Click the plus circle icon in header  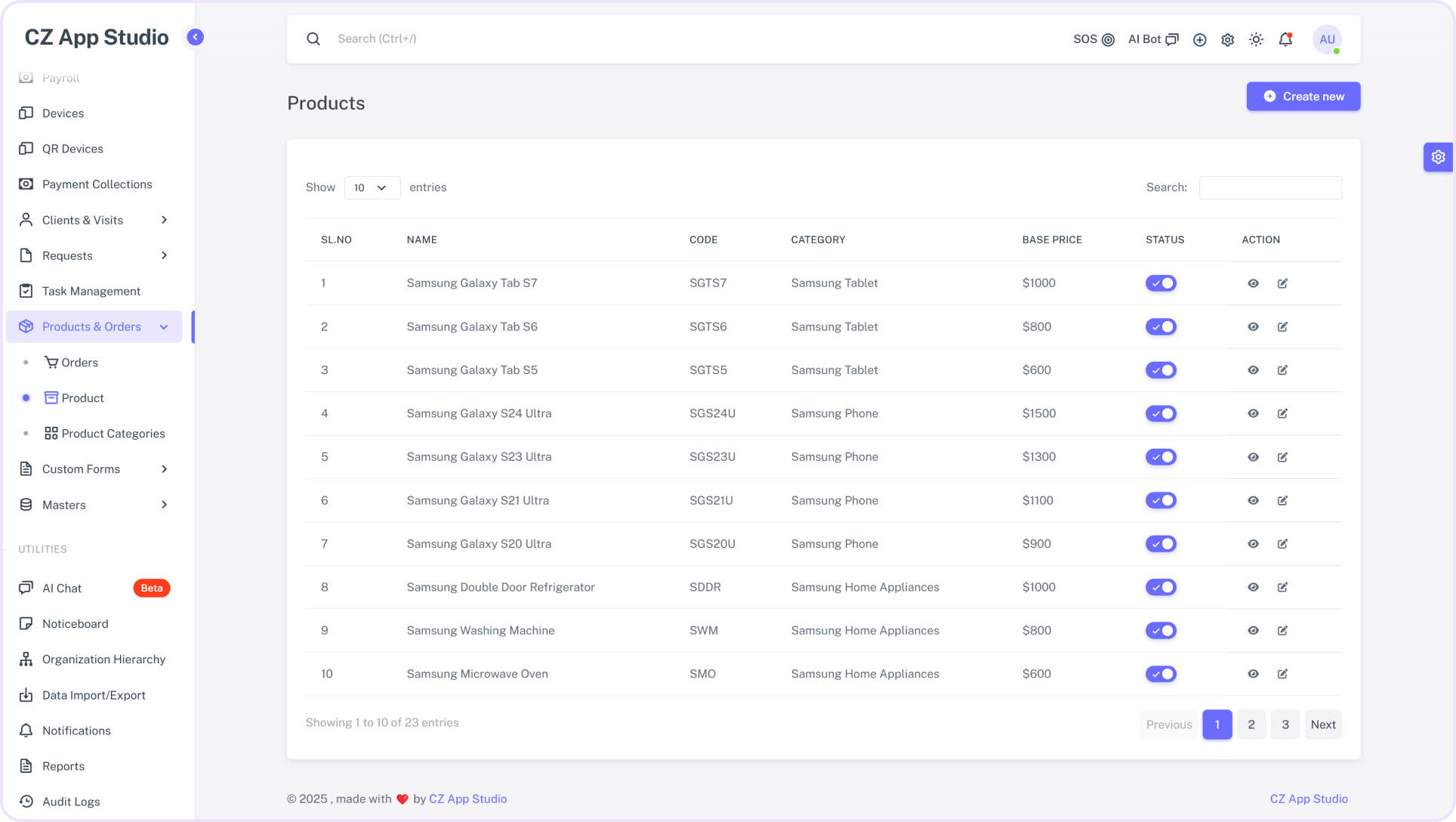click(x=1199, y=39)
